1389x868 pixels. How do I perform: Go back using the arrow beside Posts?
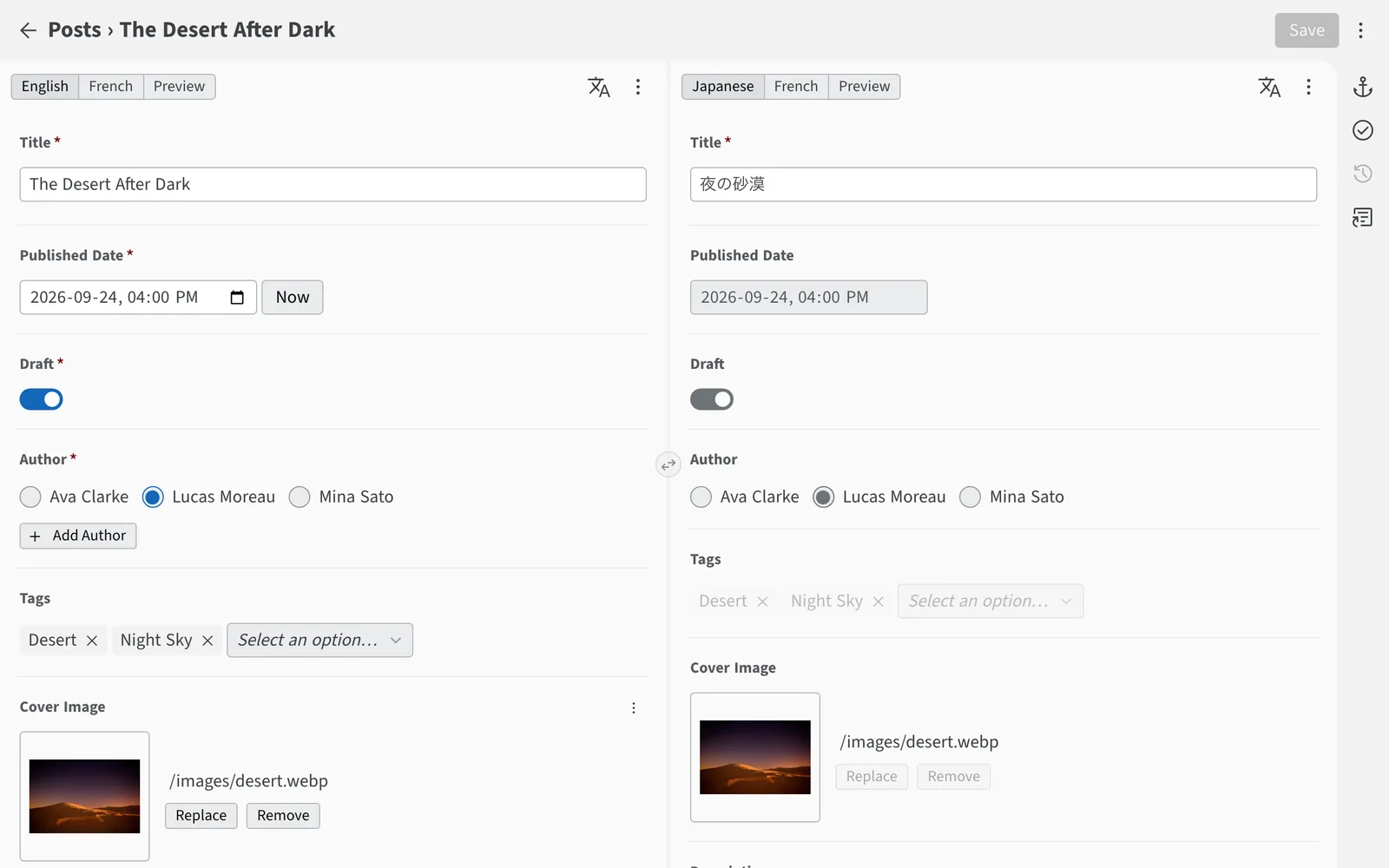[x=28, y=30]
